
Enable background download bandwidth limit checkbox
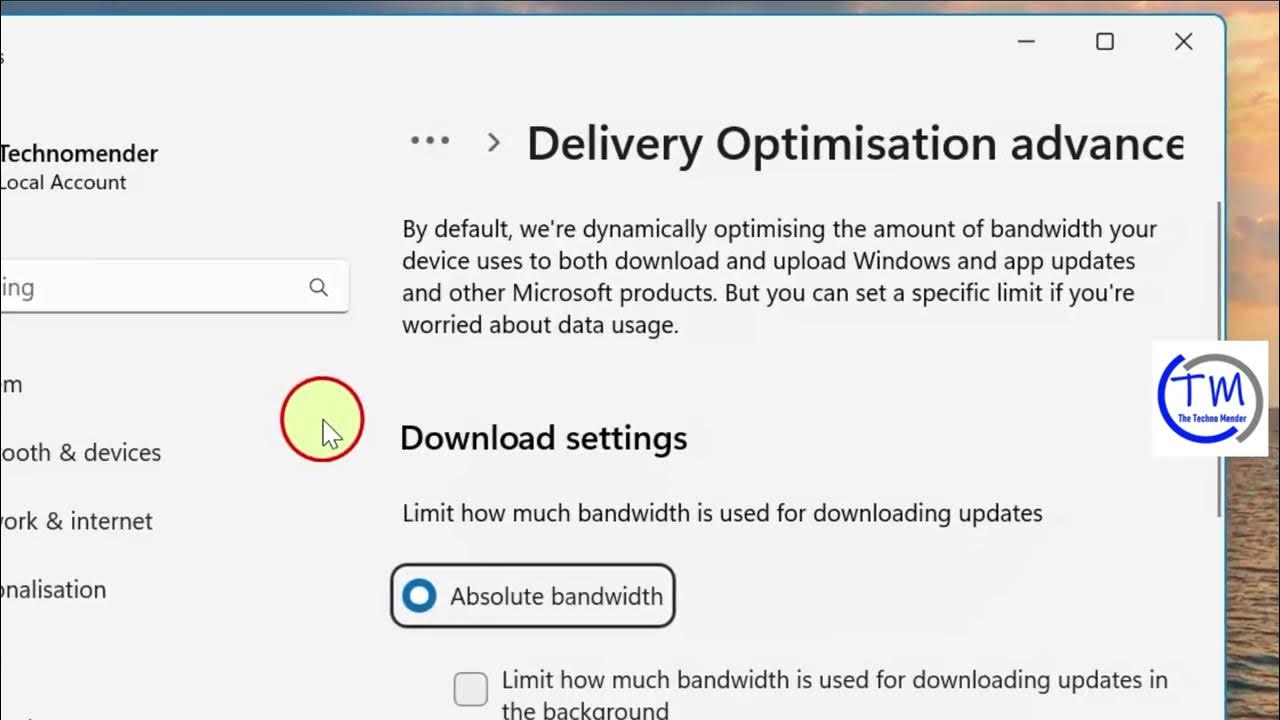(471, 689)
